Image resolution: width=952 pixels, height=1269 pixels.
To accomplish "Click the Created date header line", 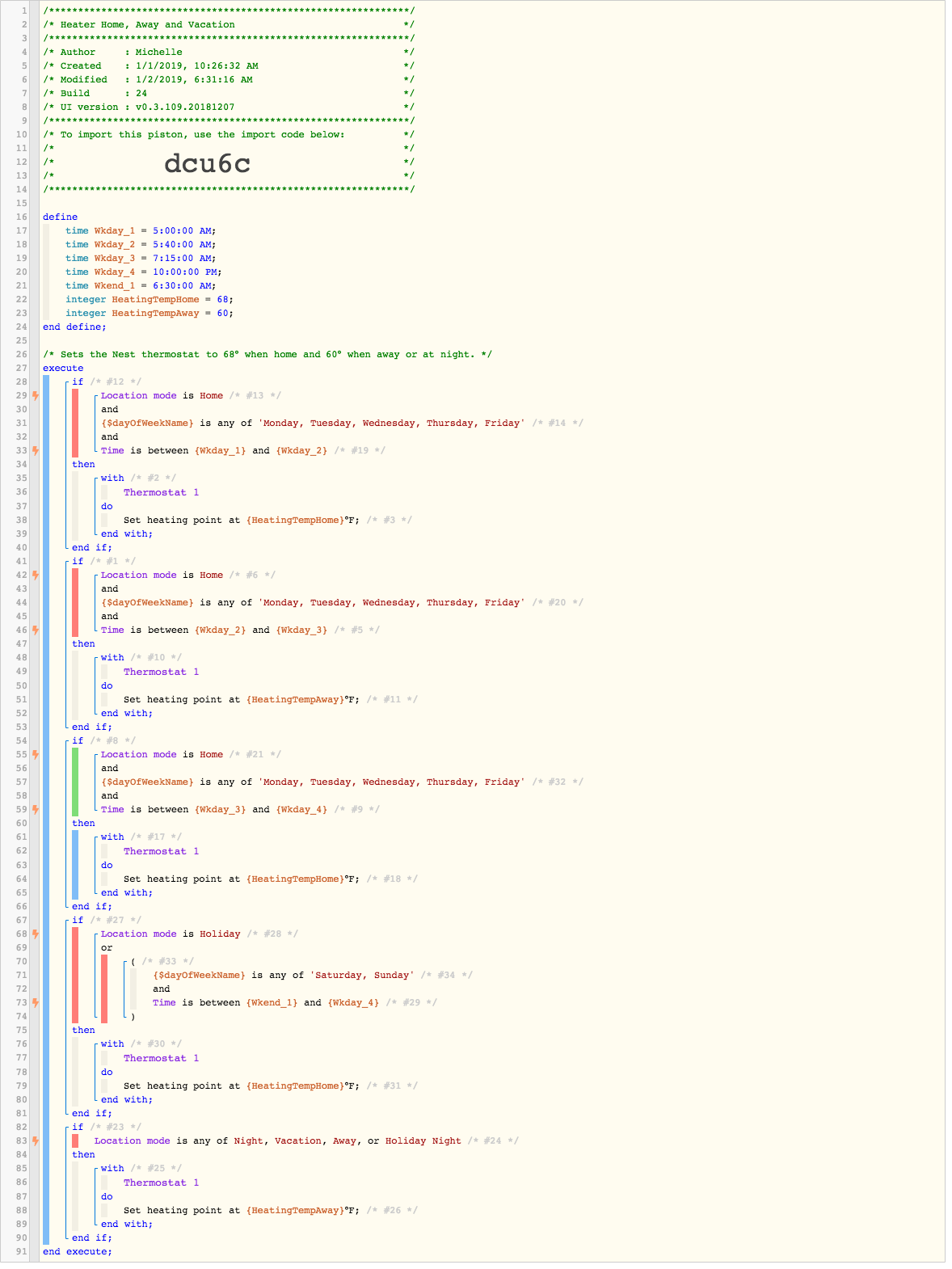I will [x=229, y=65].
